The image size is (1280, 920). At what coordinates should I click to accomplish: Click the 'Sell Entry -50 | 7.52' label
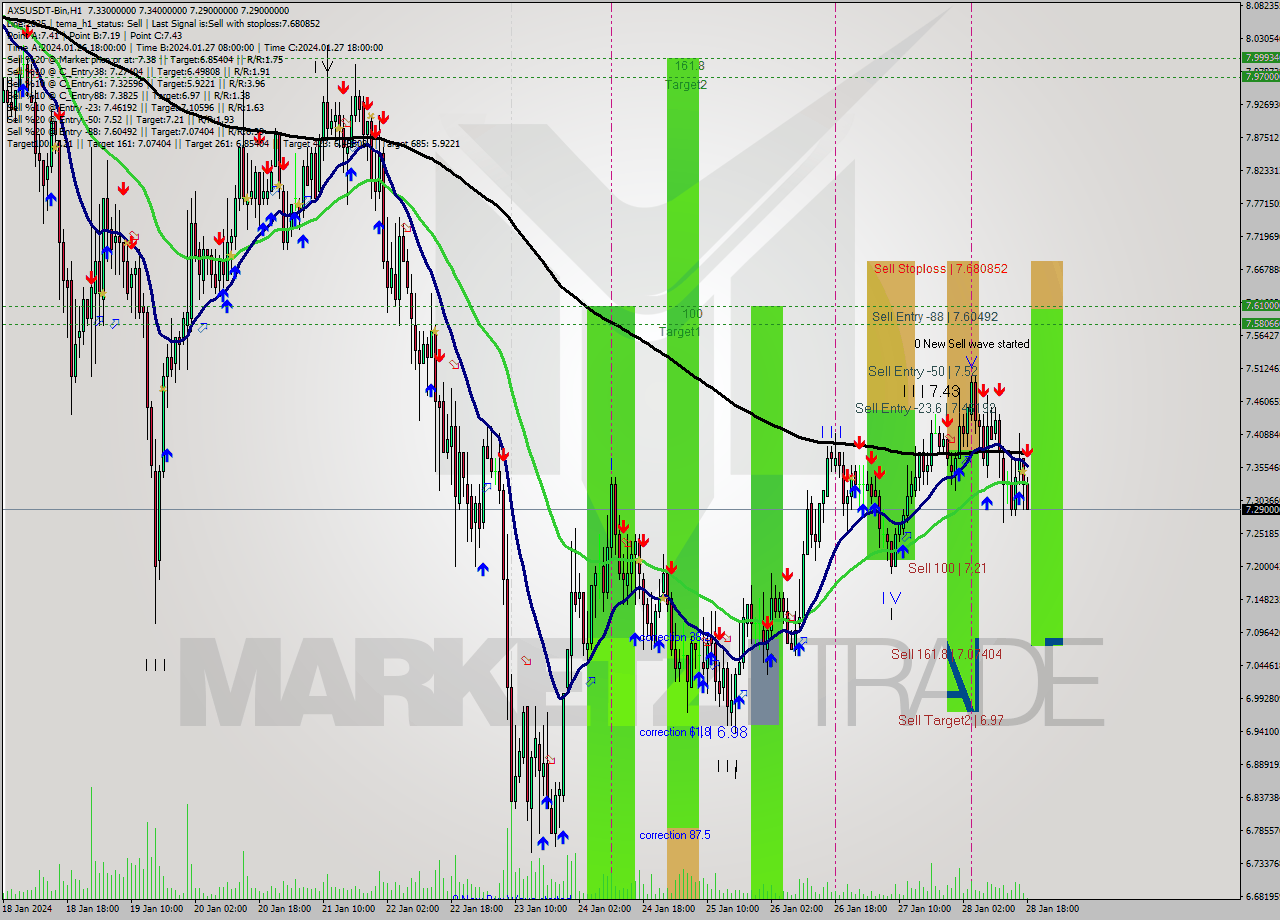click(922, 371)
